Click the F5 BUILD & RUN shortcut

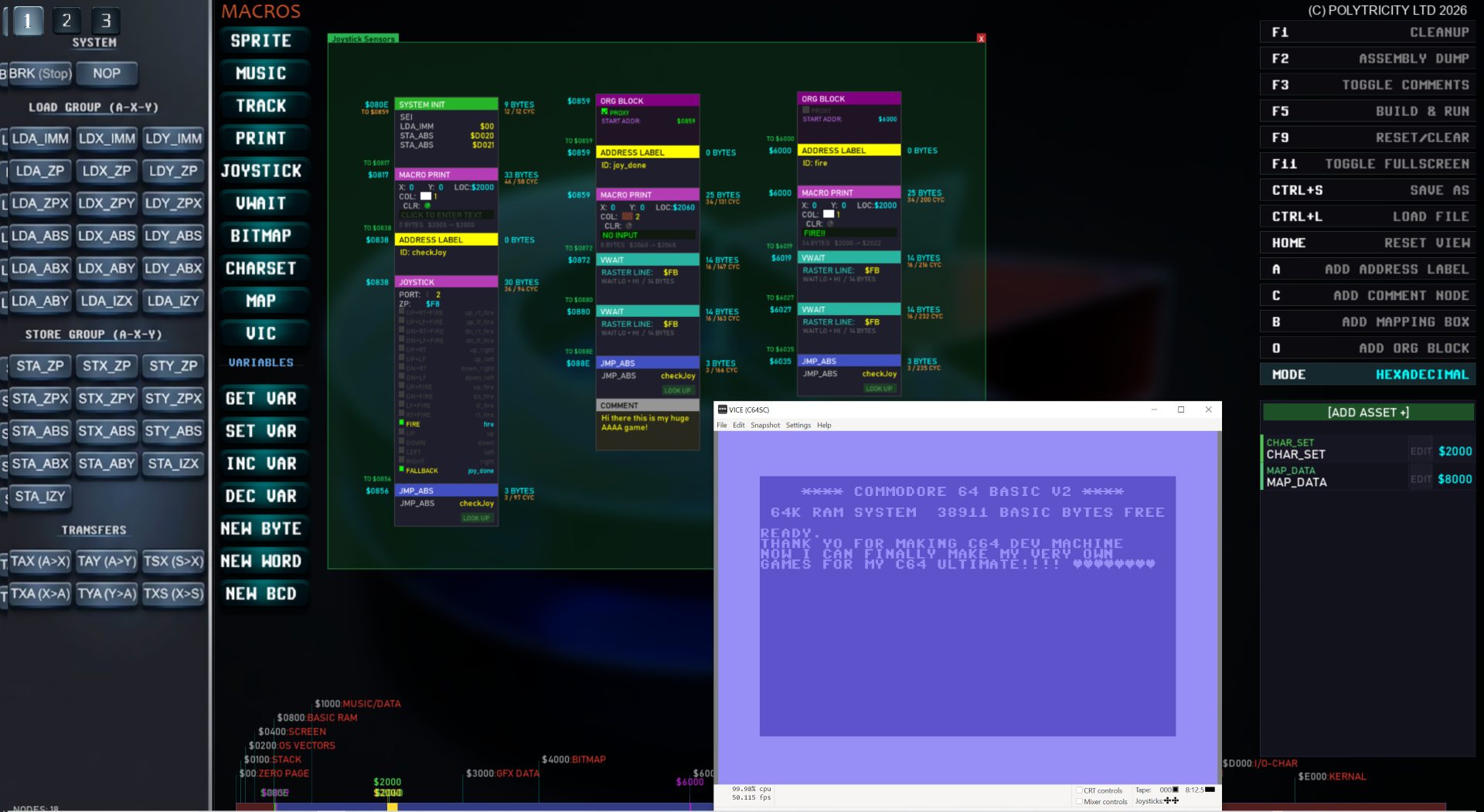[1367, 111]
